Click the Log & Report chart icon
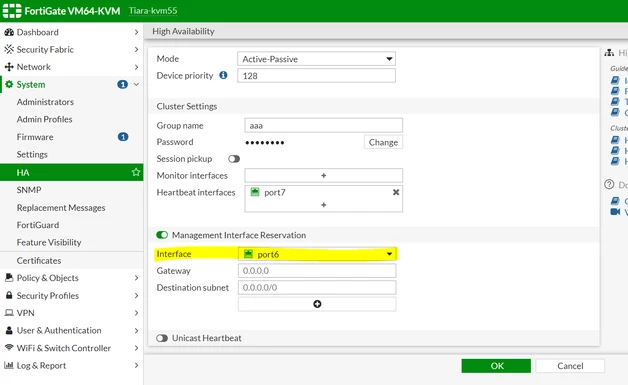 9,365
